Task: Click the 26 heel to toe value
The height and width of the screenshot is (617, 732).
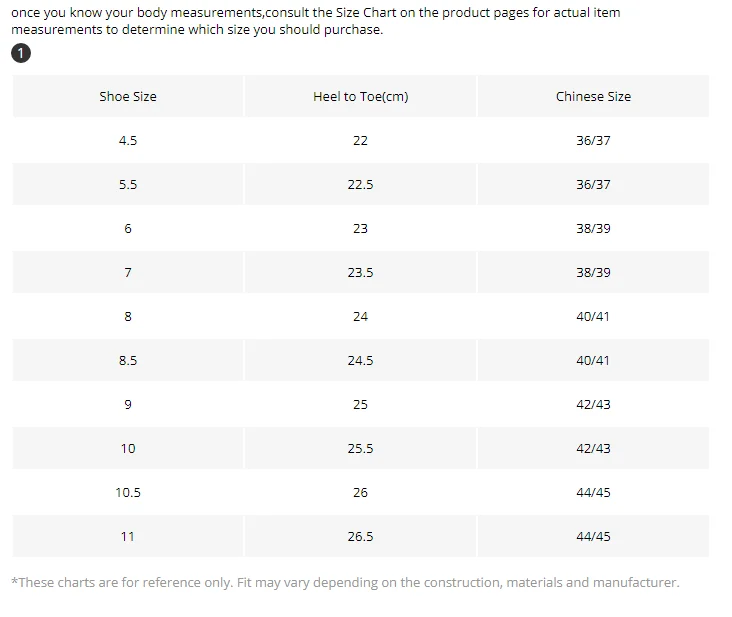Action: pos(360,492)
